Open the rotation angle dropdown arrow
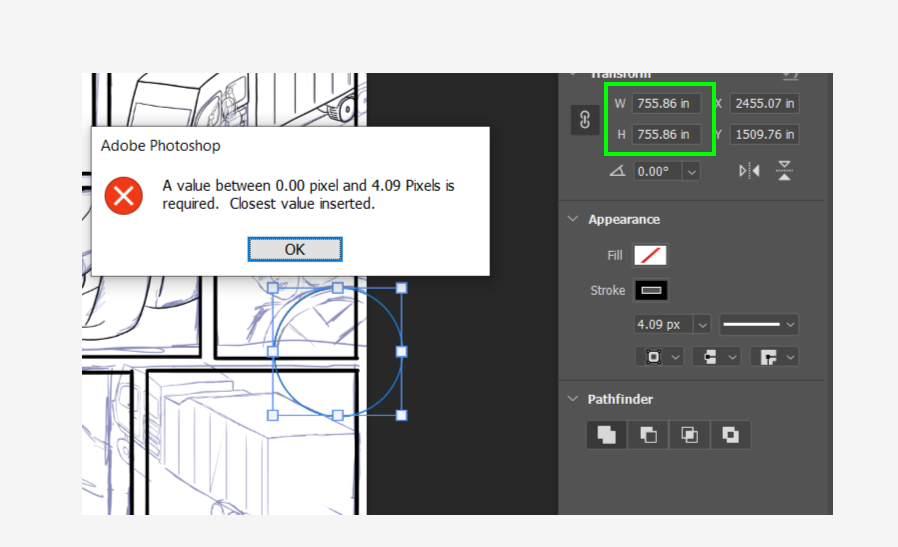898x547 pixels. tap(691, 171)
